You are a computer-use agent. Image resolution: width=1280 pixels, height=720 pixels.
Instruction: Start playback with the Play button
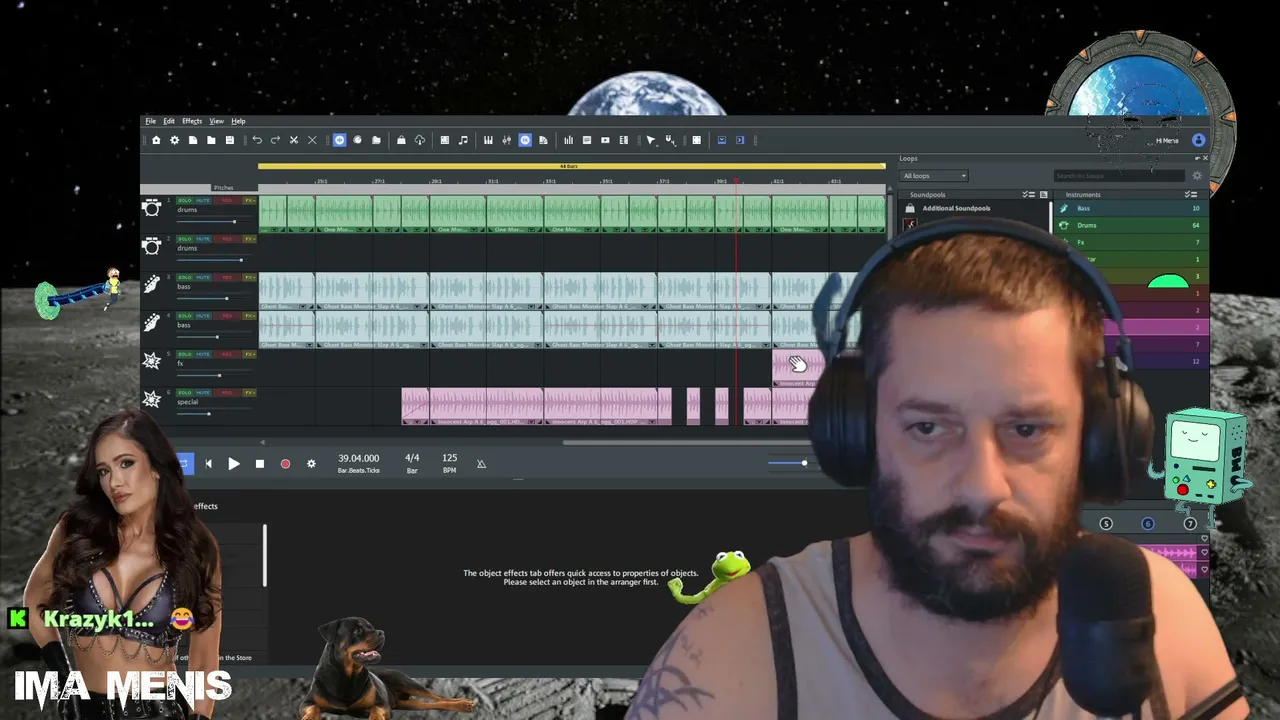(234, 464)
